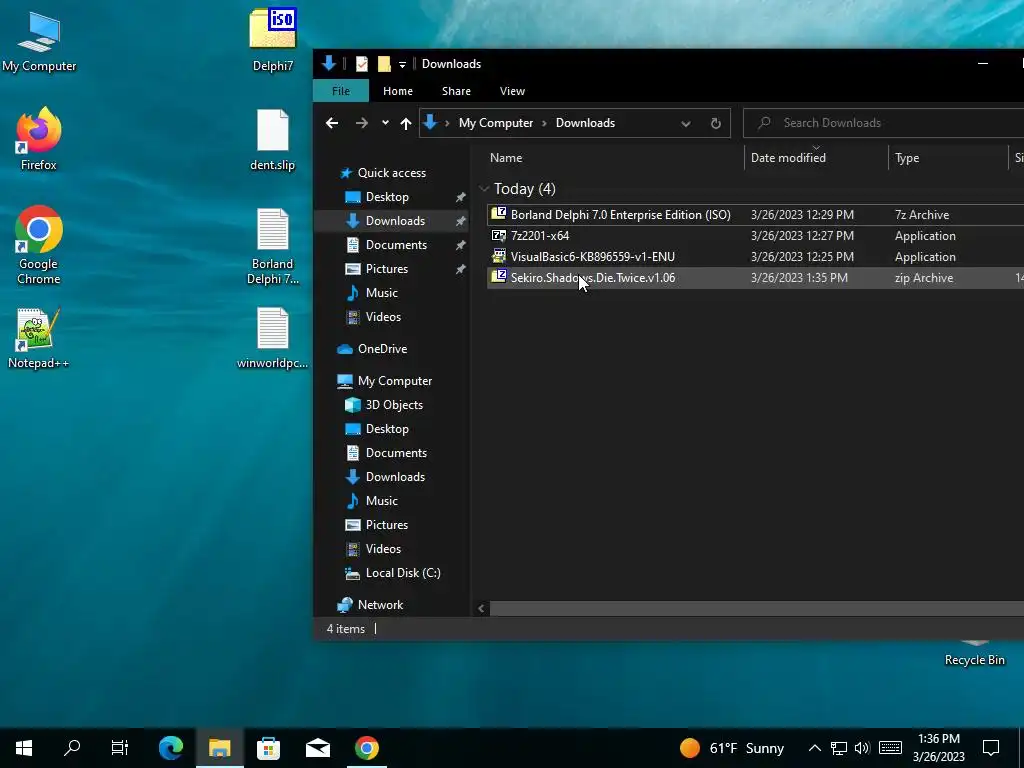Click horizontal scrollbar left arrow
The height and width of the screenshot is (768, 1024).
(481, 609)
